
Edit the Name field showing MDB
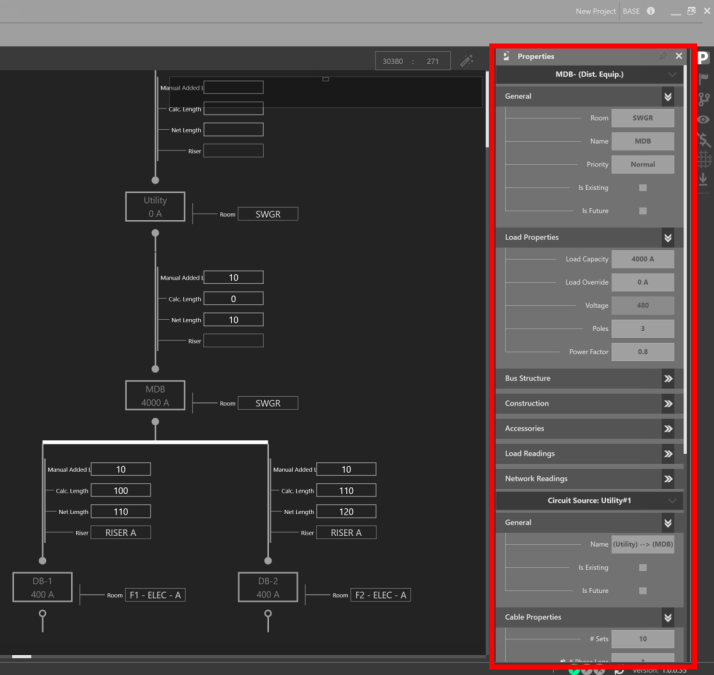pyautogui.click(x=643, y=141)
